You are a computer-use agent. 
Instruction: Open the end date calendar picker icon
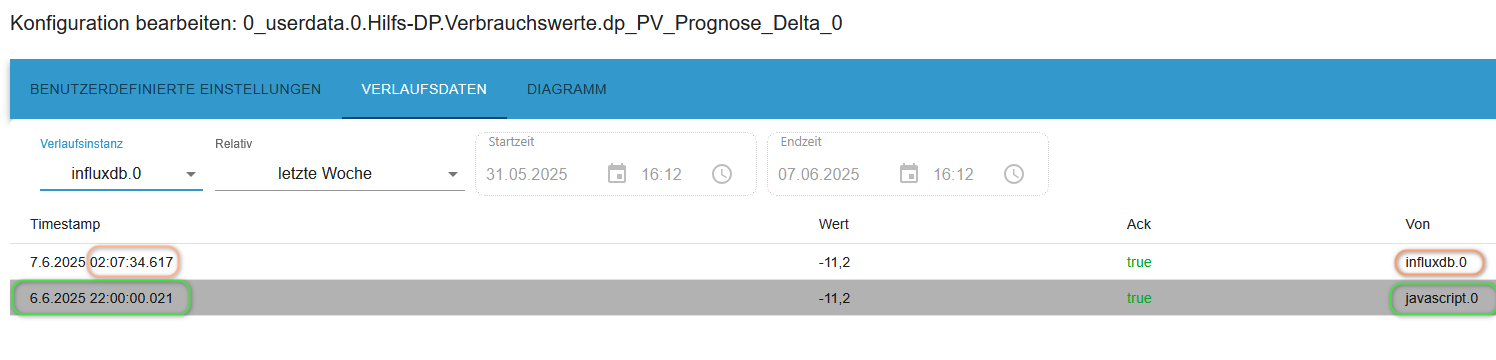(x=909, y=174)
